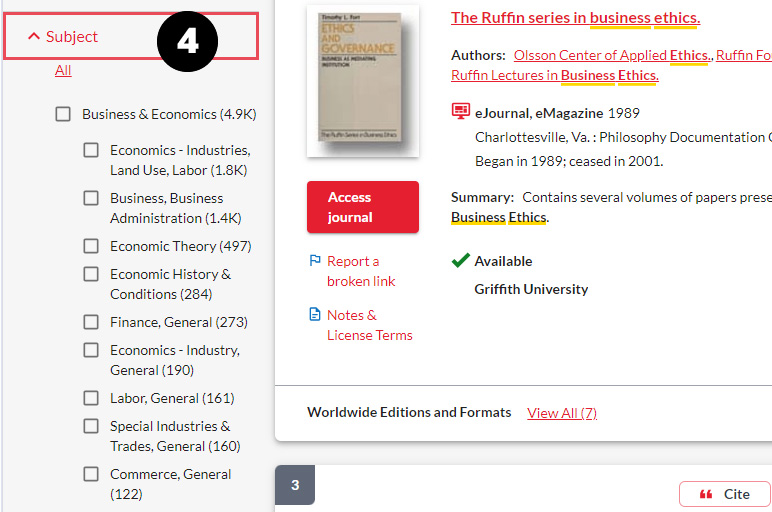Check Economic History & Conditions checkbox
Viewport: 772px width, 512px height.
tap(91, 274)
